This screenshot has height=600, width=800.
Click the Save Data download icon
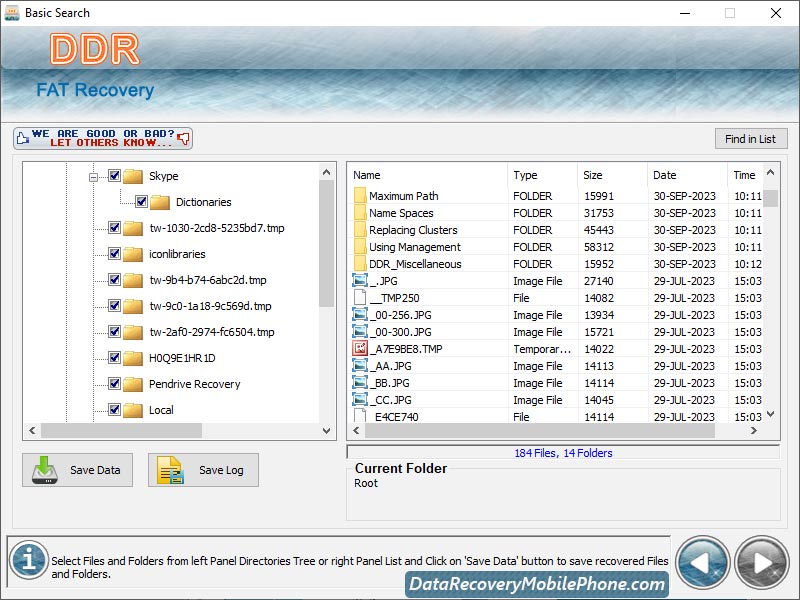pos(45,470)
